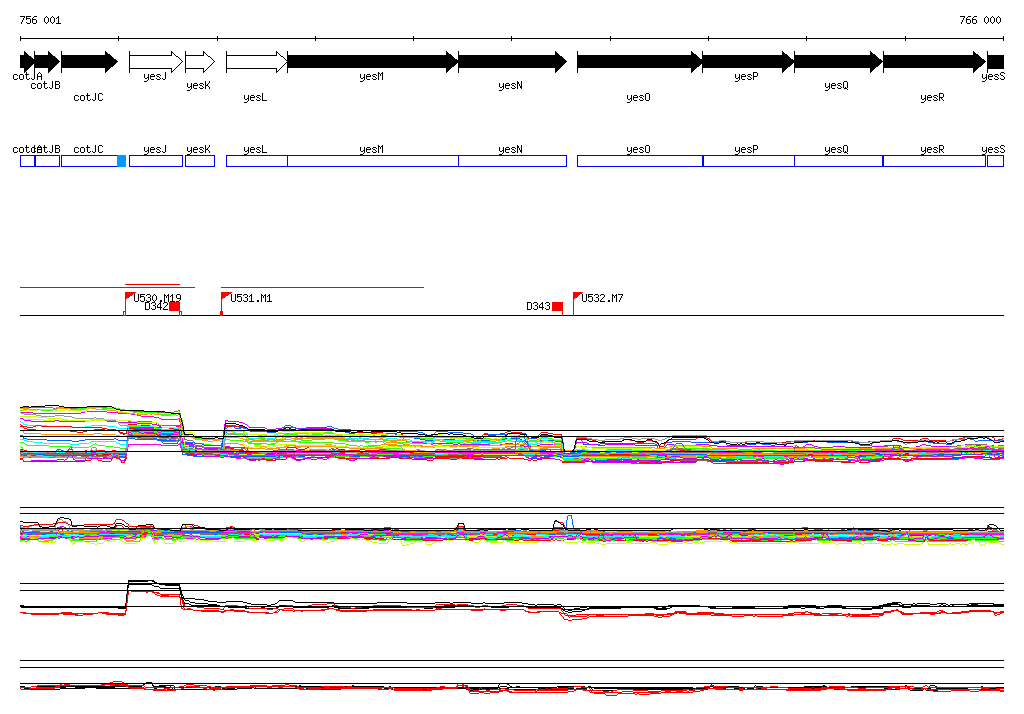1024x714 pixels.
Task: Select the yesR blue outlined box
Action: (x=935, y=161)
